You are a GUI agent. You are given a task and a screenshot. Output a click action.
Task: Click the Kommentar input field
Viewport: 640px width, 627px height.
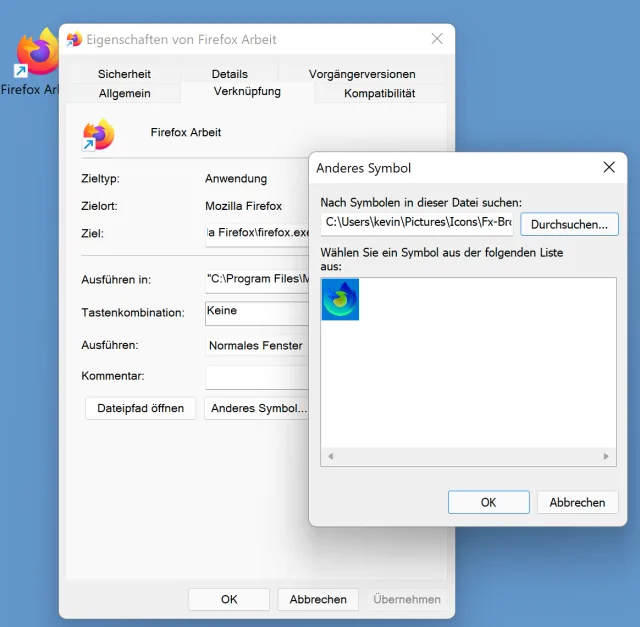(x=256, y=377)
